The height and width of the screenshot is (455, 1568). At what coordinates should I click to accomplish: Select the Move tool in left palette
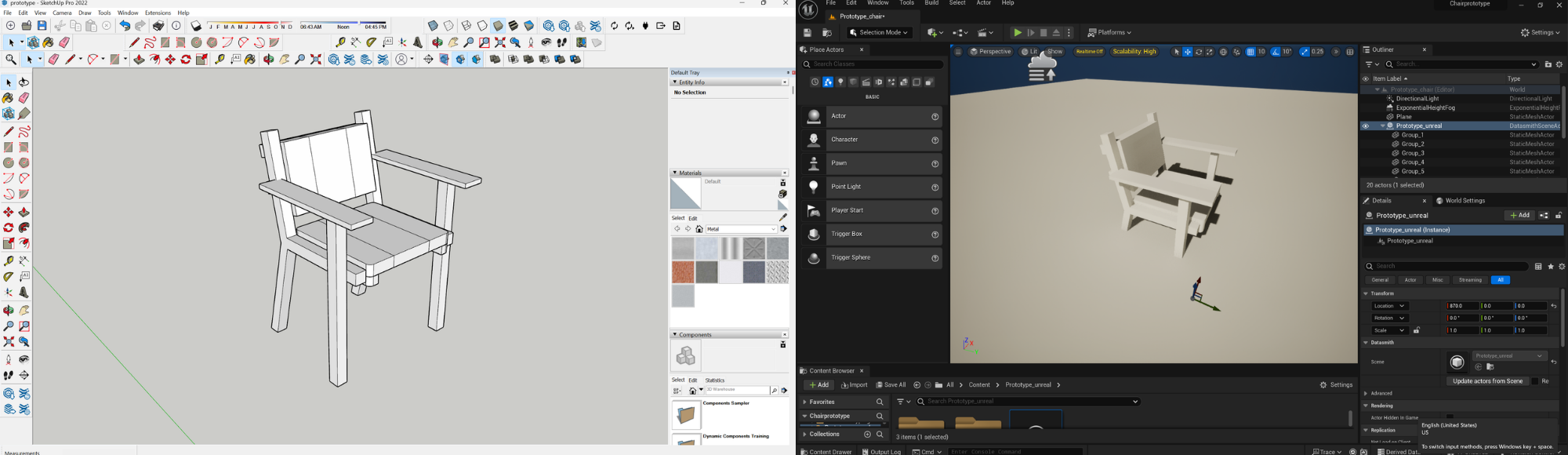(x=9, y=212)
